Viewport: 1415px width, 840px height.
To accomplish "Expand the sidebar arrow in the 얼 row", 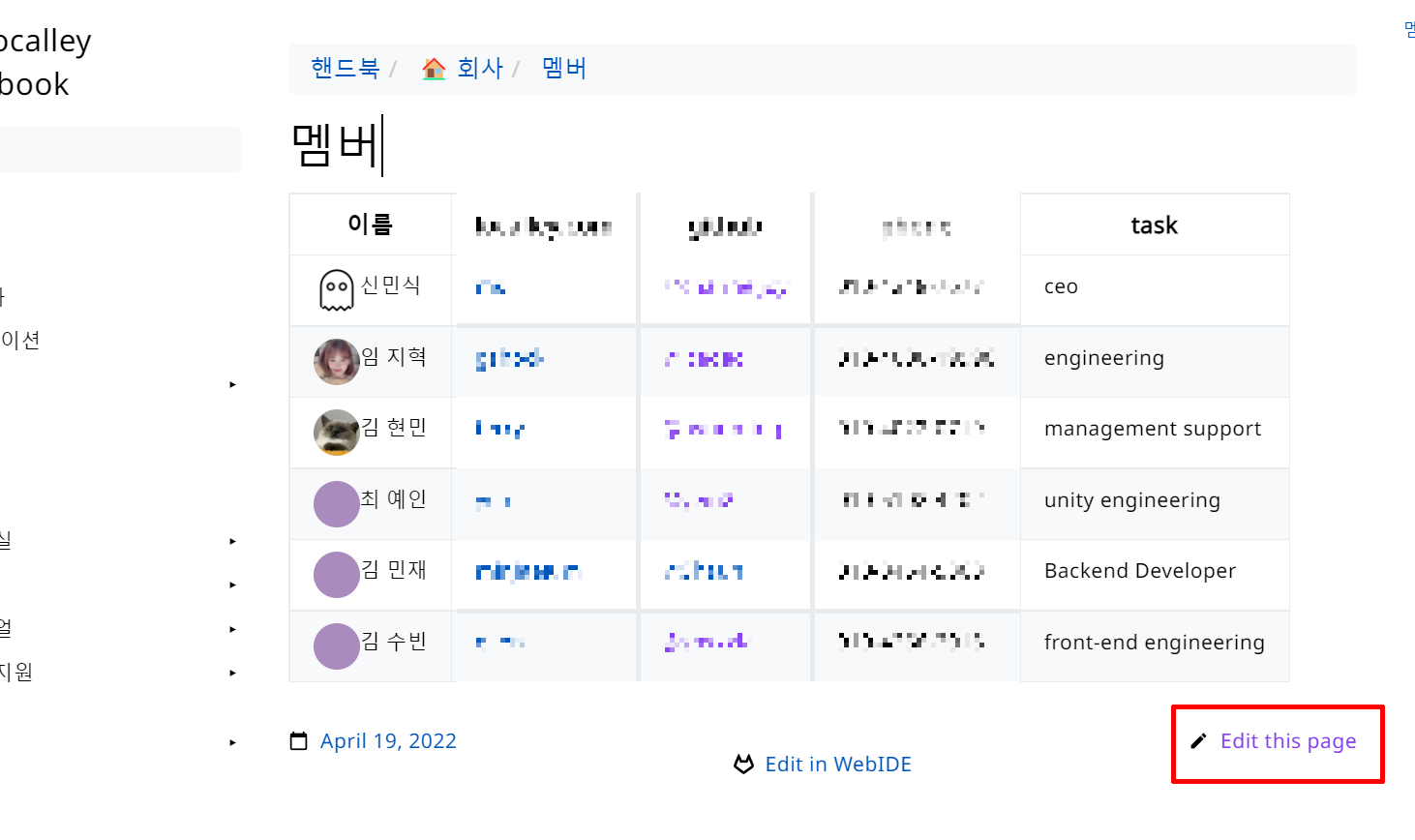I will point(232,629).
